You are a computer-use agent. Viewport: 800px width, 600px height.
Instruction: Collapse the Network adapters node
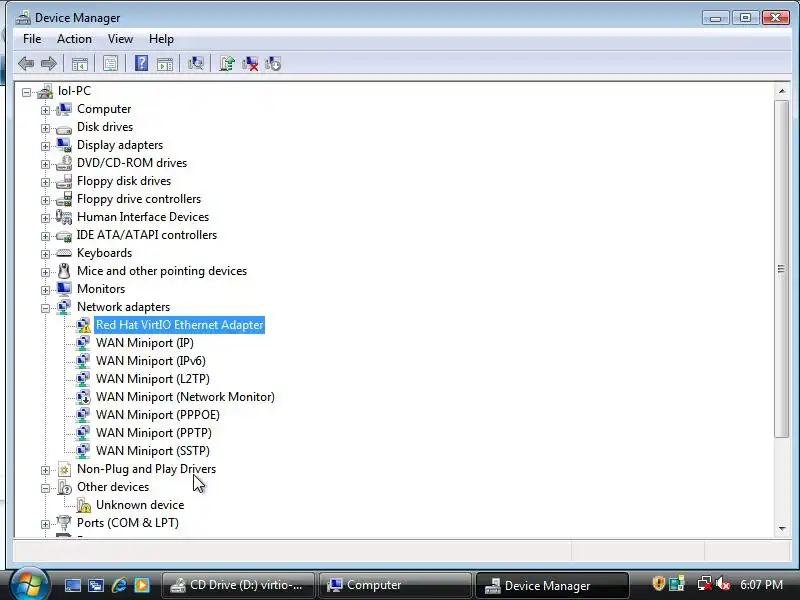pyautogui.click(x=45, y=308)
